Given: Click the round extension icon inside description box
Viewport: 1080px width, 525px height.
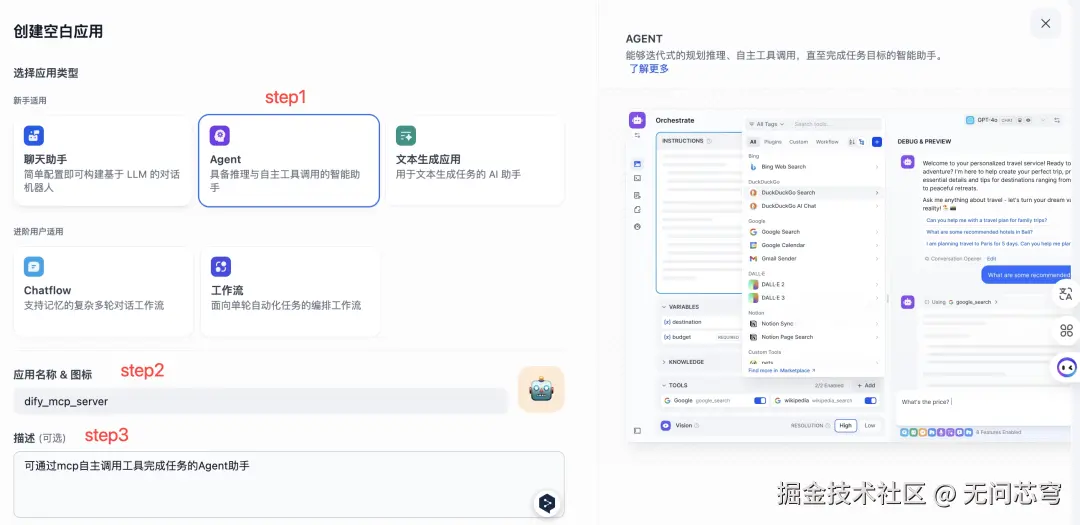Looking at the screenshot, I should click(546, 503).
